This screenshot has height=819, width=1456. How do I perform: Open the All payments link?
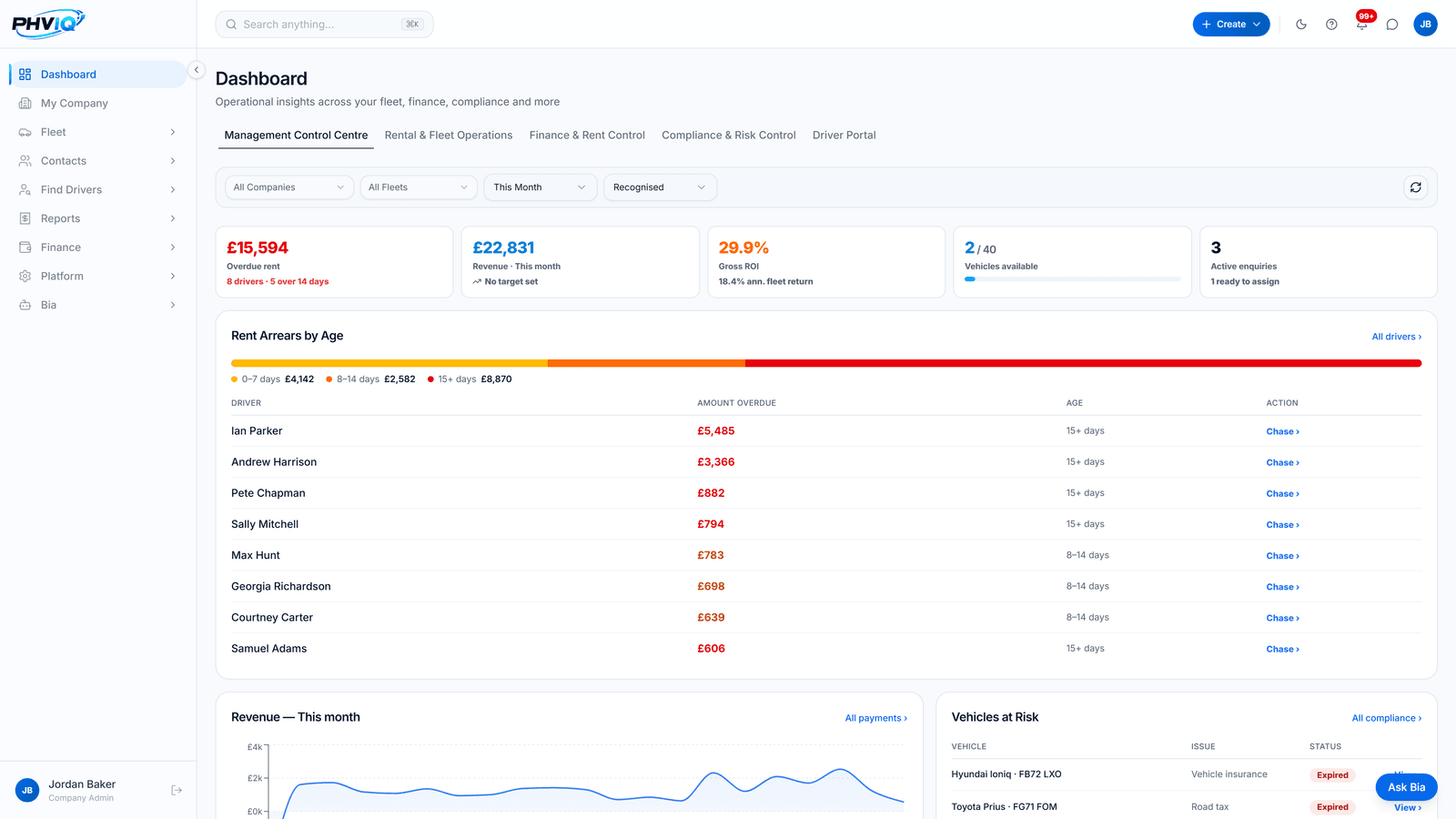click(x=876, y=718)
